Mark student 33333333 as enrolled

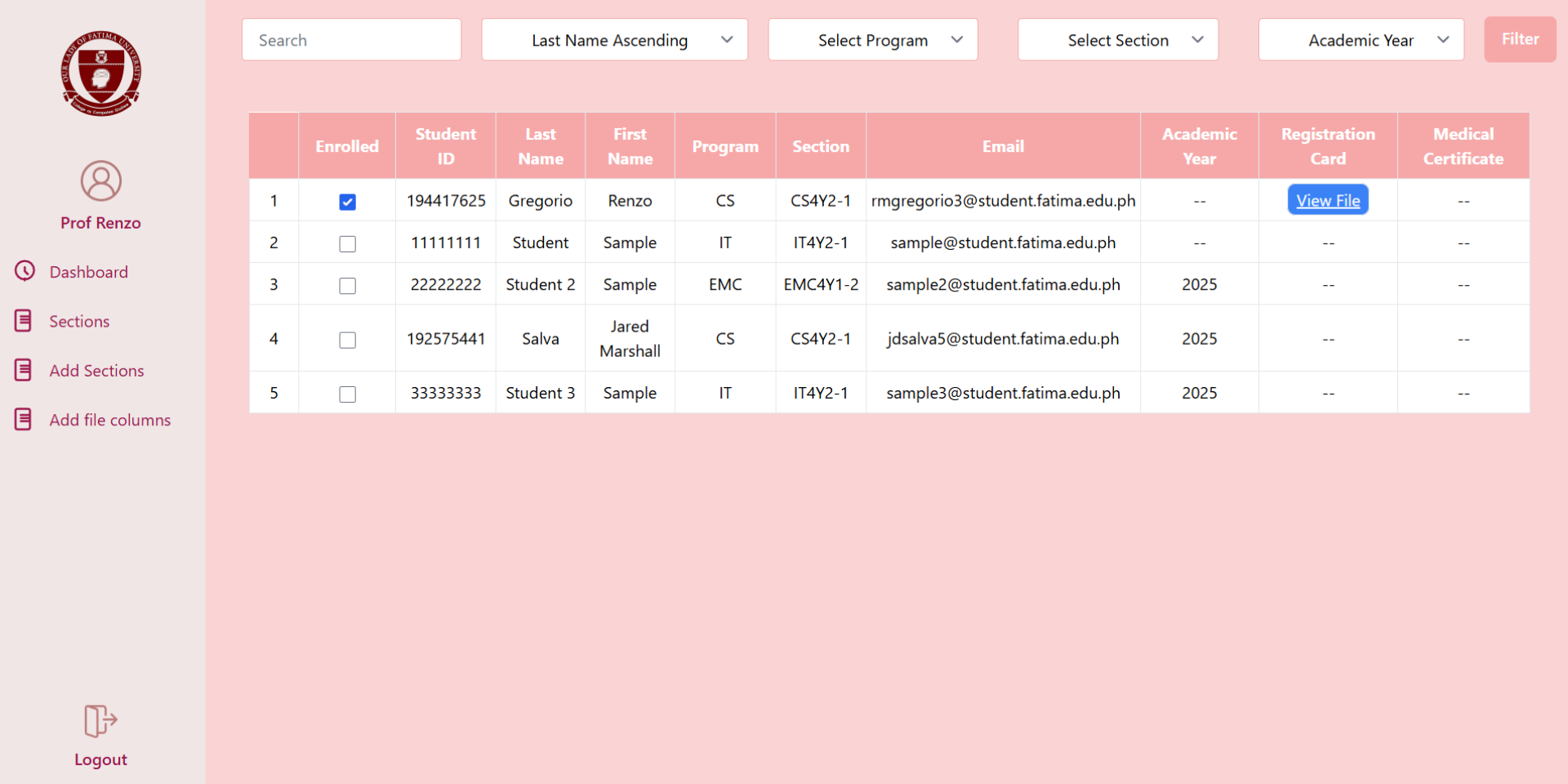coord(347,394)
